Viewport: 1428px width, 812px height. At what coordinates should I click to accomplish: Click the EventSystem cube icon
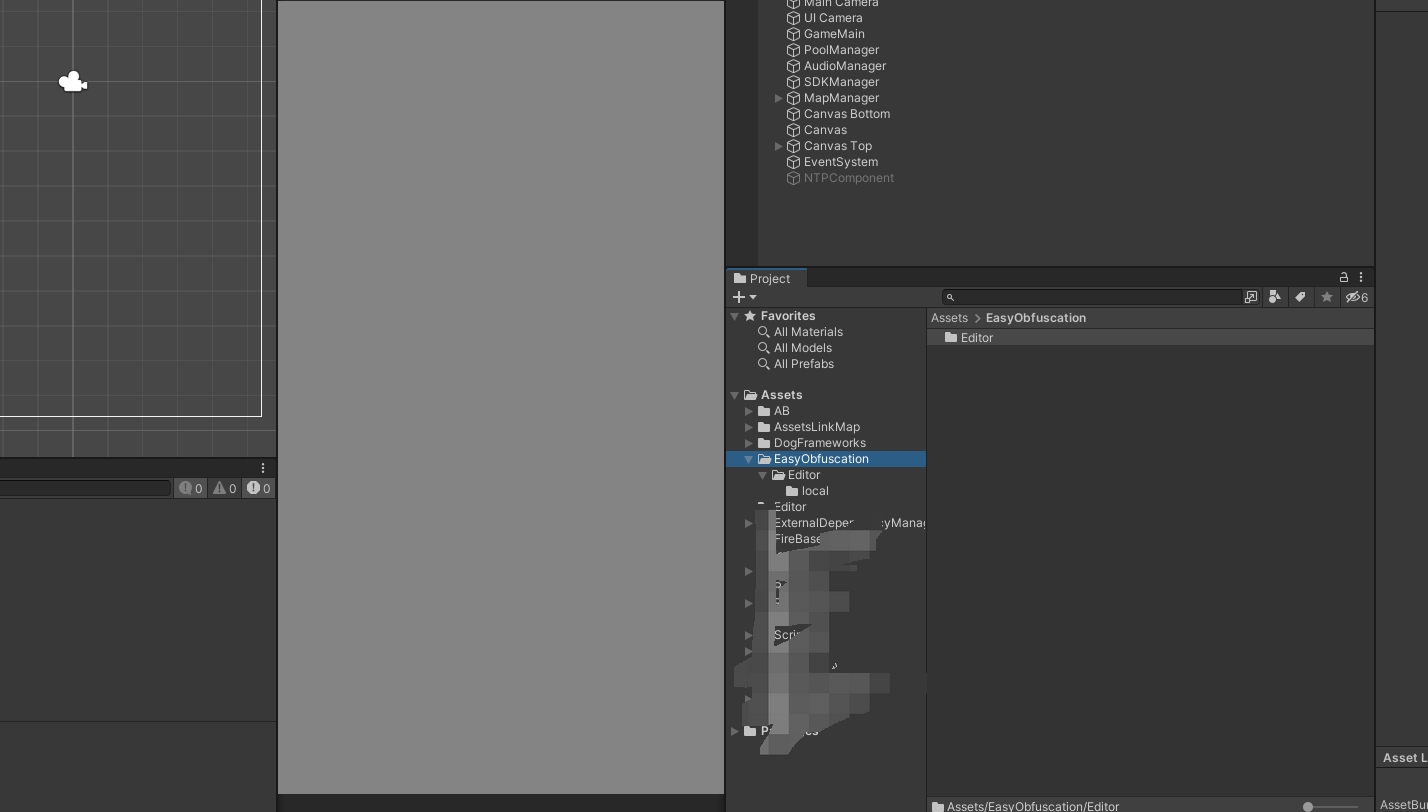[x=793, y=162]
